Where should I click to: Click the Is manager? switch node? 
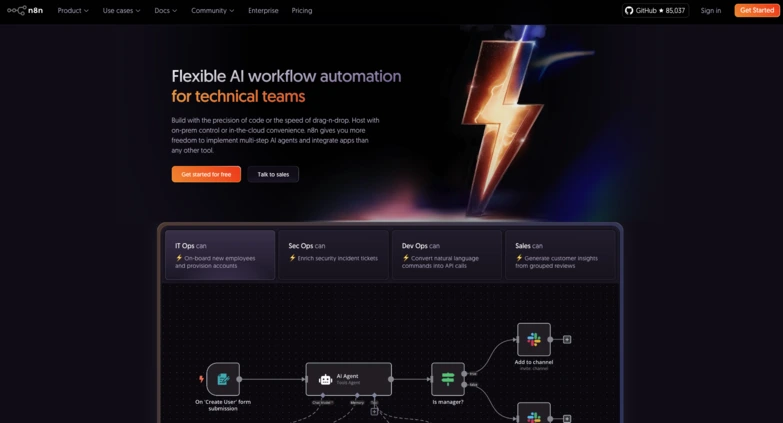[x=448, y=379]
